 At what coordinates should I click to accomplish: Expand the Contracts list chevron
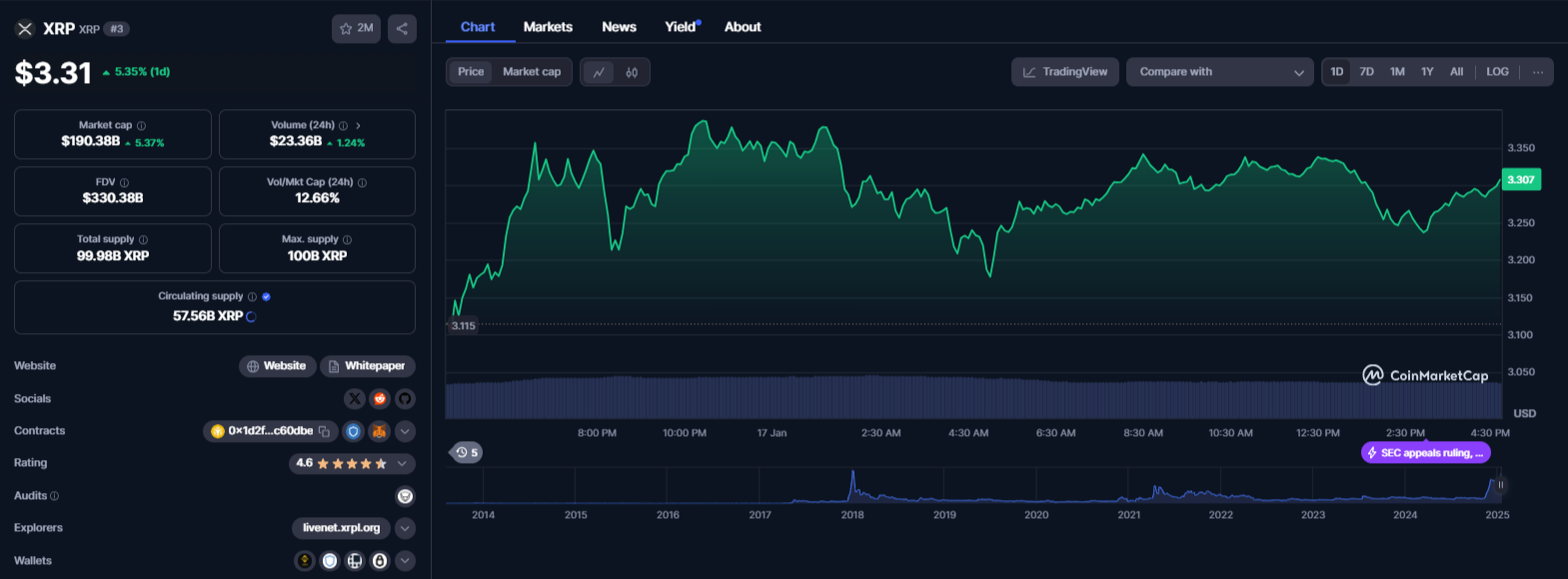405,432
